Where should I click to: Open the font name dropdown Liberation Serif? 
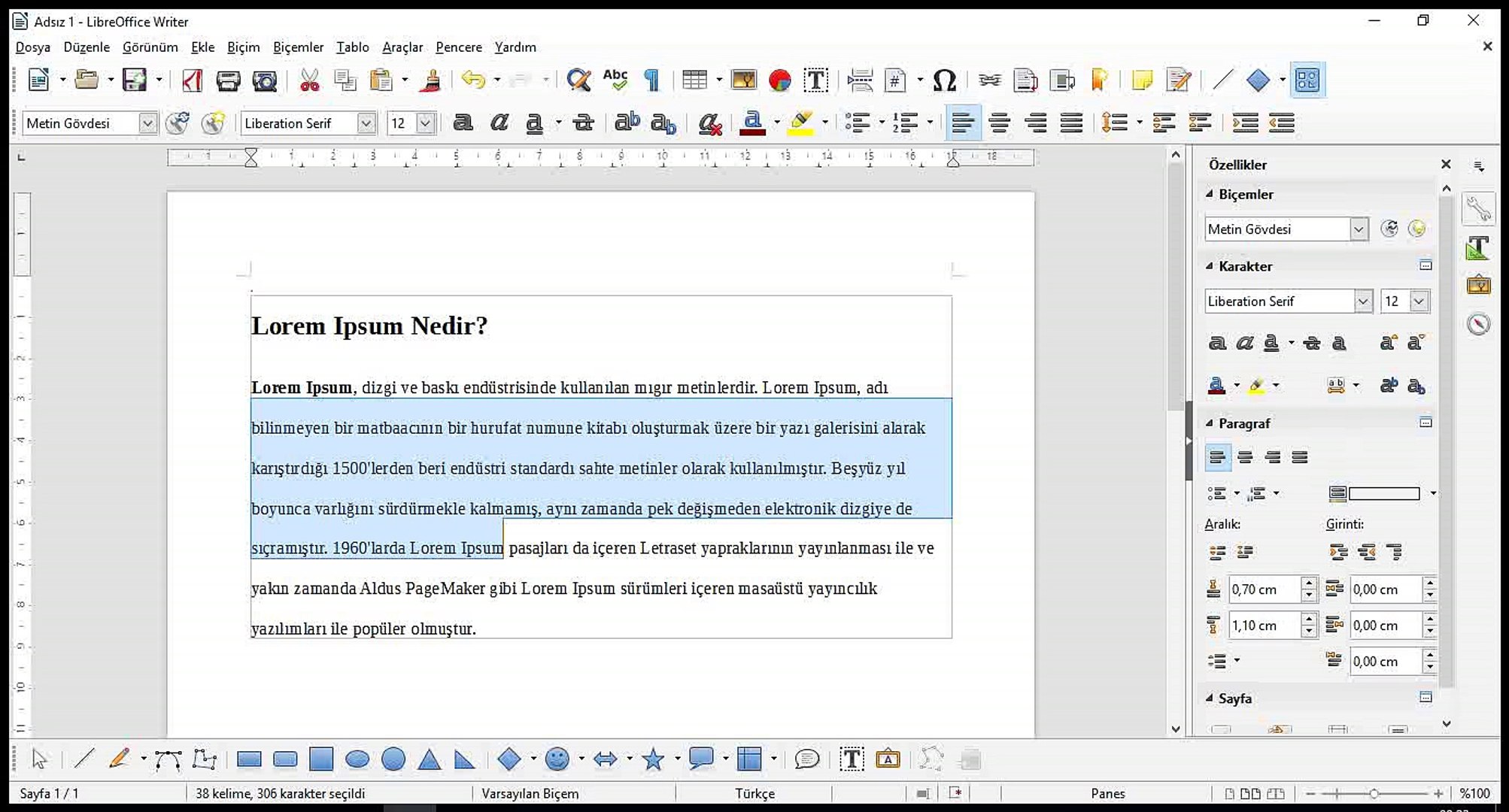click(366, 123)
